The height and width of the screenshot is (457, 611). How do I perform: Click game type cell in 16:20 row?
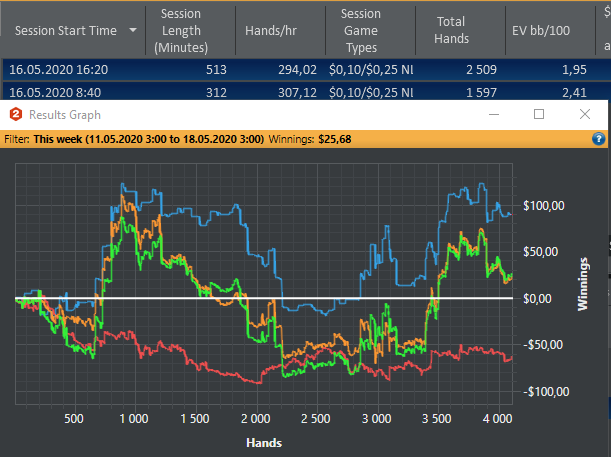click(x=371, y=70)
